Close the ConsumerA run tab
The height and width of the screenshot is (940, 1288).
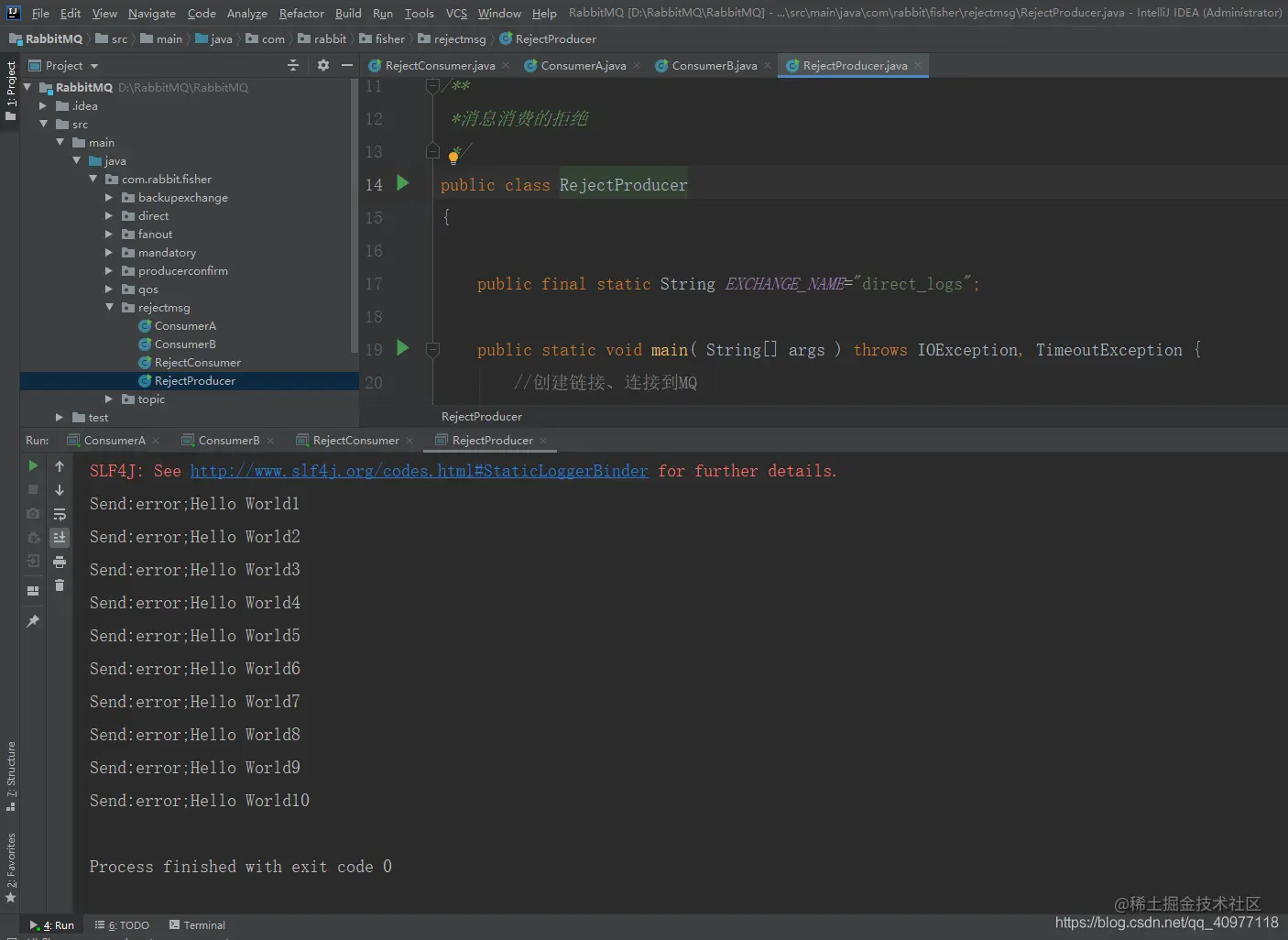(156, 441)
